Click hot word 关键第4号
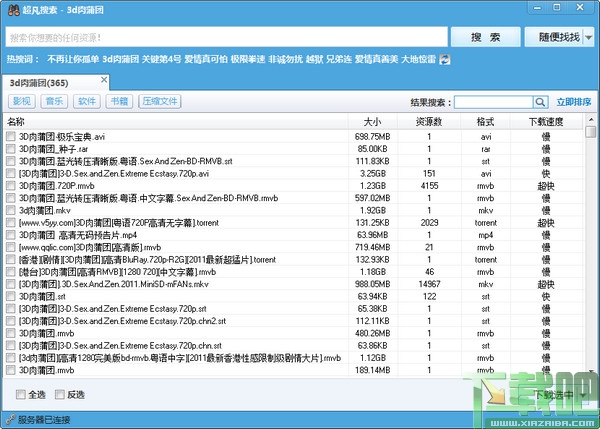The image size is (600, 429). (x=161, y=59)
